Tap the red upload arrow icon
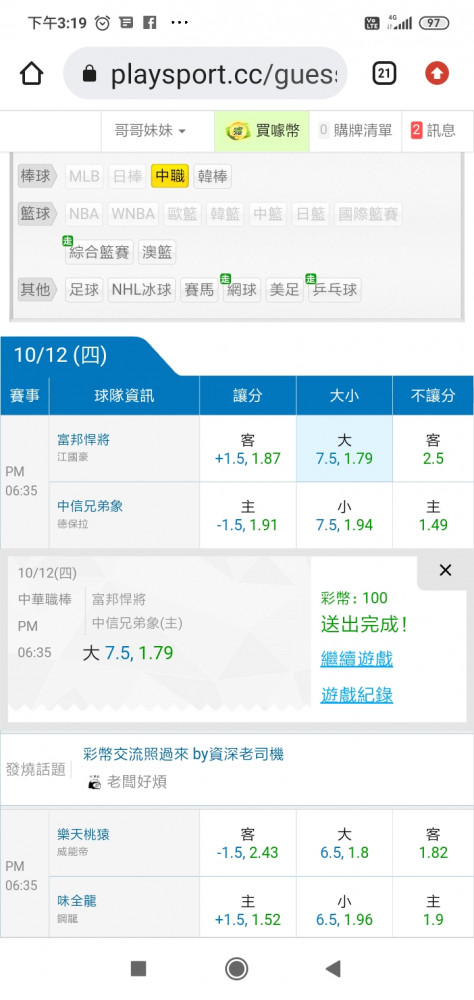474x1000 pixels. point(438,74)
